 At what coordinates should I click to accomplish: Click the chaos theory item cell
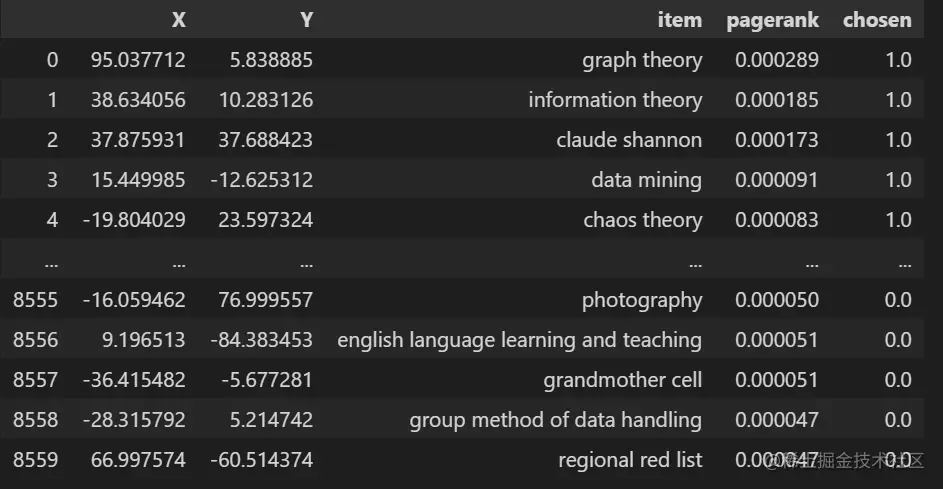642,220
